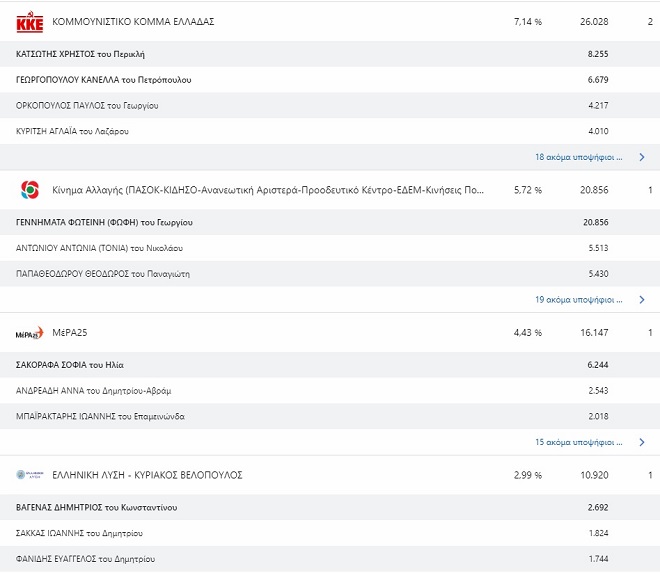The height and width of the screenshot is (573, 660).
Task: Select ΕΛΛΗΝΙΚΗ ΛΥΣΗ - ΚΥΡΙΑΚΟΣ ΒΕΛΟΠΟΥΛΟΣ party name
Action: [147, 475]
